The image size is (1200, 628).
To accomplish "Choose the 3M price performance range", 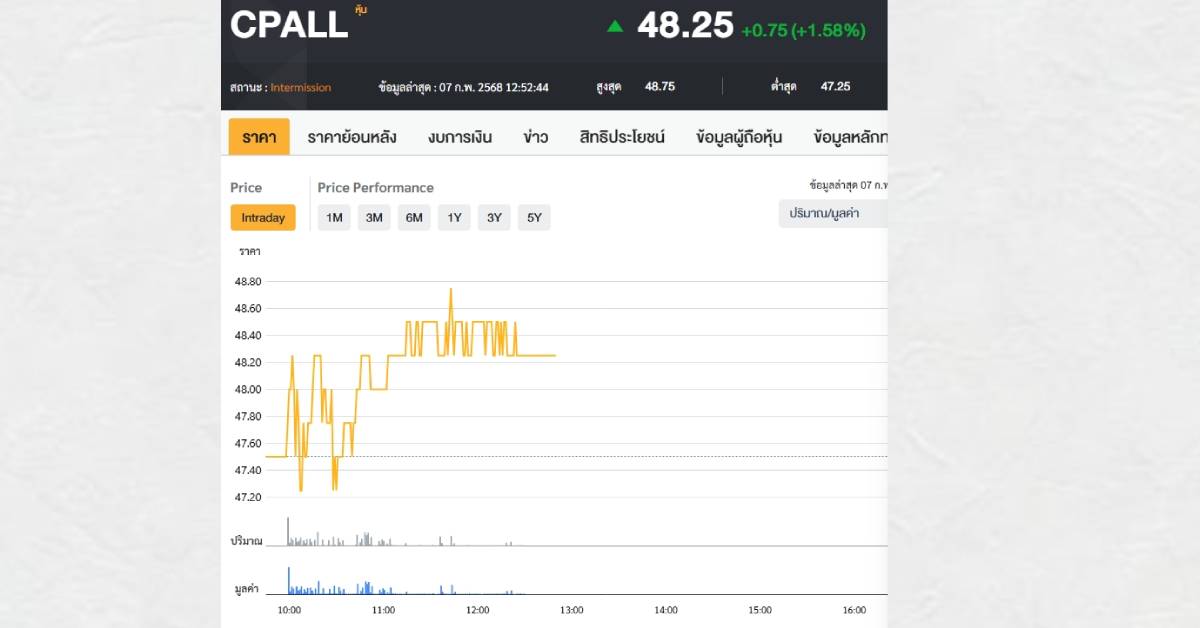I will click(374, 218).
